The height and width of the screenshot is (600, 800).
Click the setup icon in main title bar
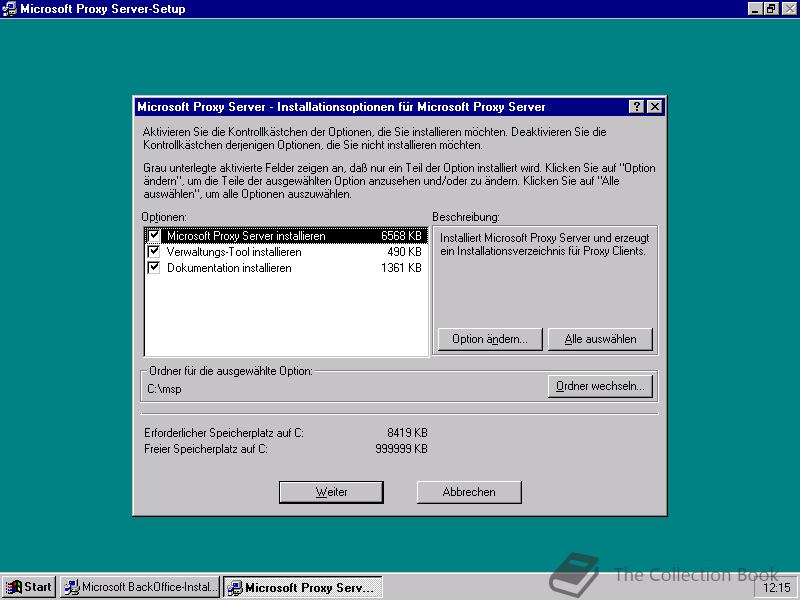(9, 9)
